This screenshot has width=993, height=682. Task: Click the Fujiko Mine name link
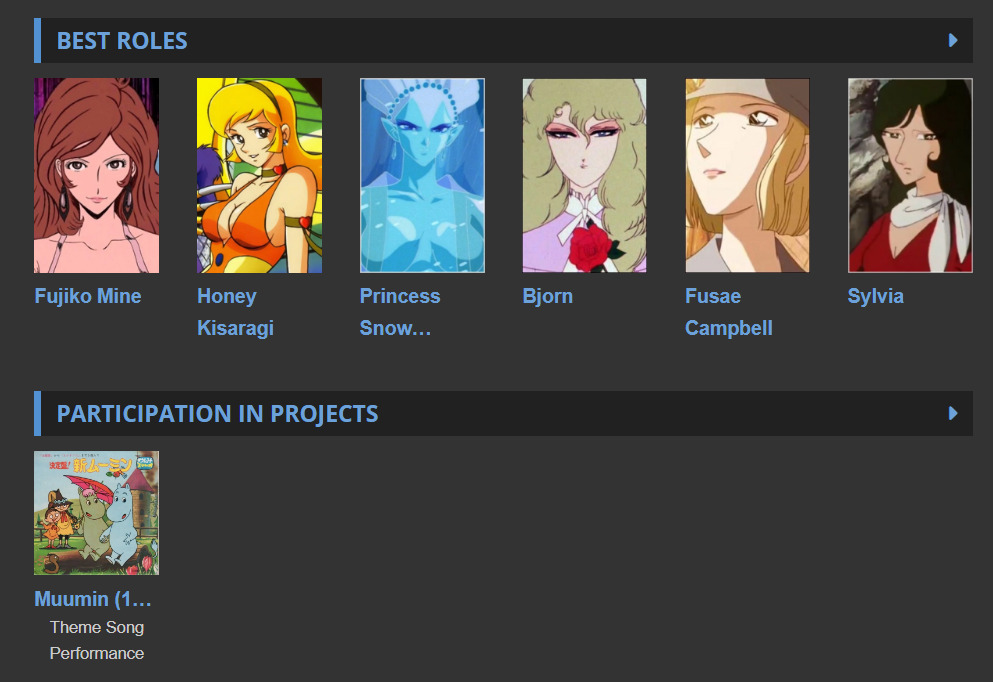pyautogui.click(x=88, y=296)
